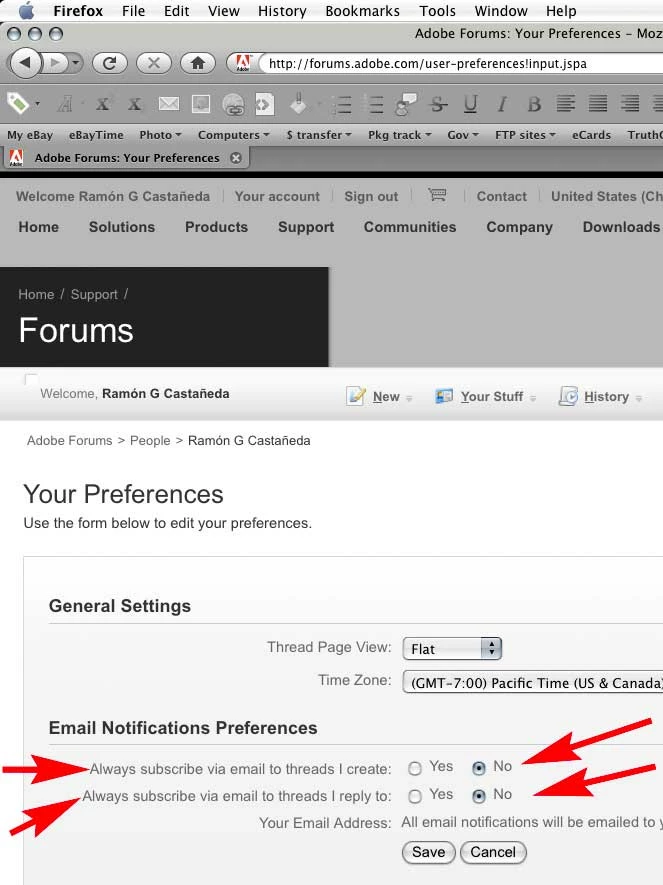Viewport: 663px width, 885px height.
Task: Open the back/forward history dropdown arrow
Action: coord(75,63)
